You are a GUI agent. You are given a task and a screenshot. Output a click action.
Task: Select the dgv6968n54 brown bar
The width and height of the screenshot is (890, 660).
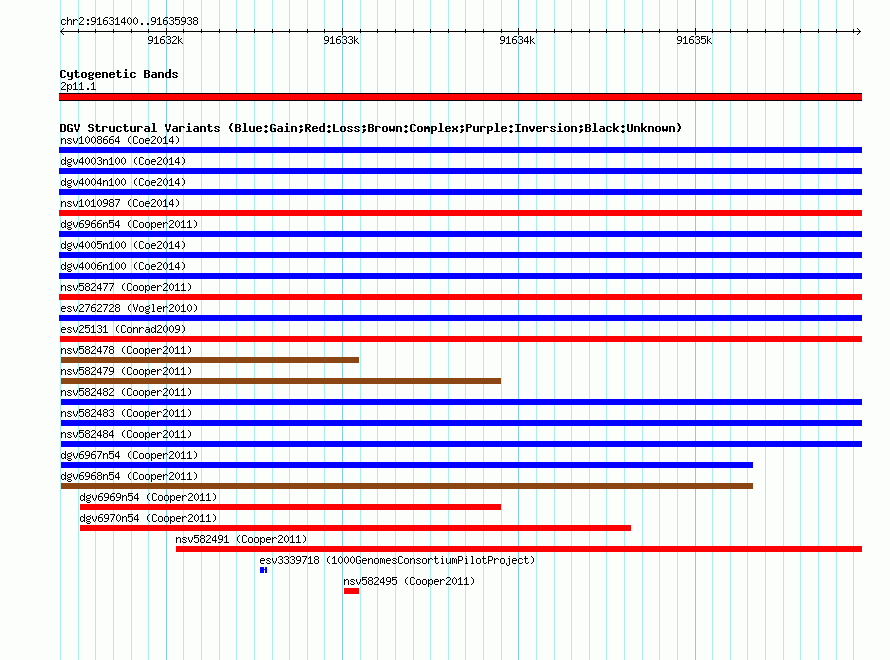click(x=406, y=486)
